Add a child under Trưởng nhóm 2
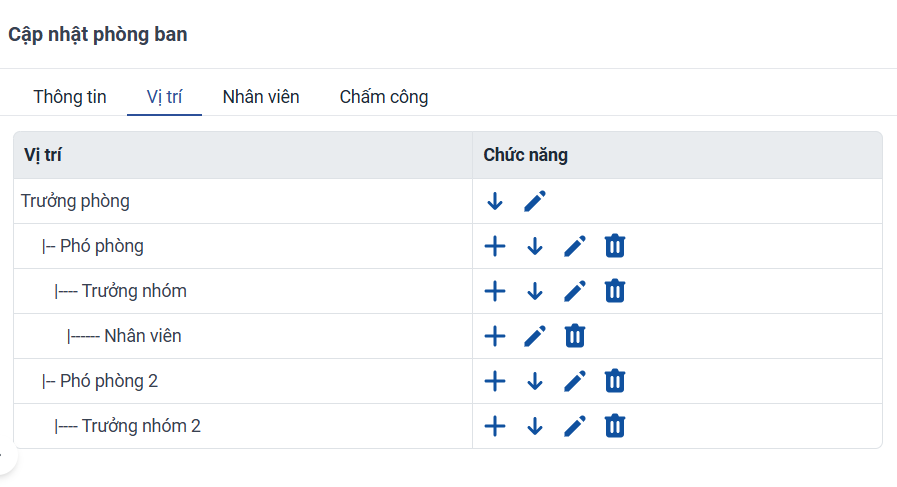 pyautogui.click(x=495, y=426)
